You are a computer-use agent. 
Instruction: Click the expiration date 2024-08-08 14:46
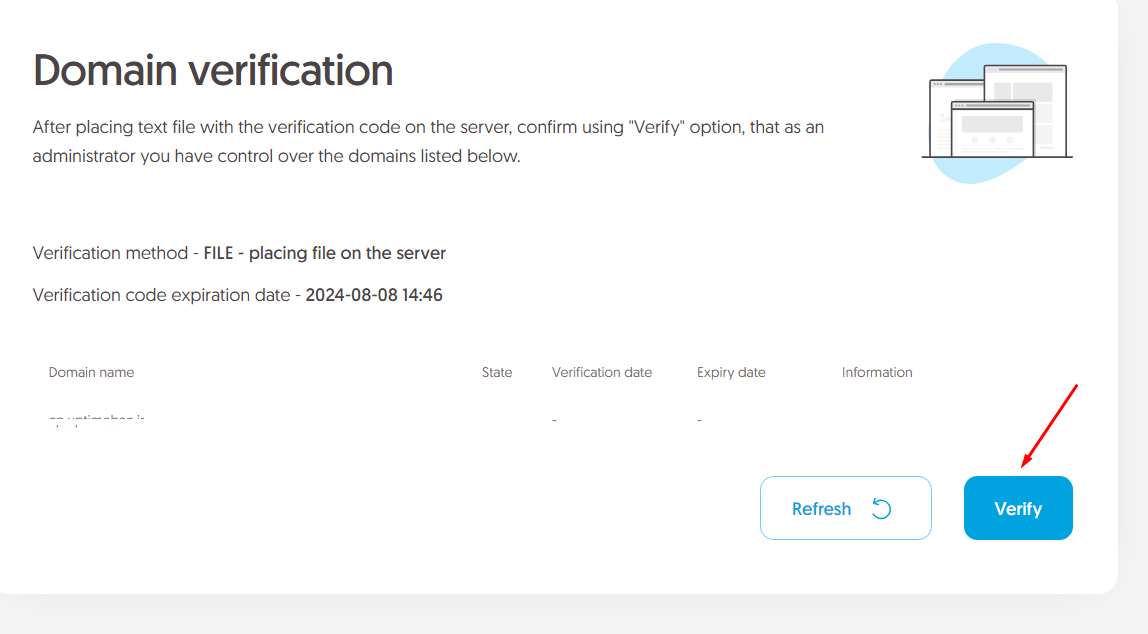point(374,295)
